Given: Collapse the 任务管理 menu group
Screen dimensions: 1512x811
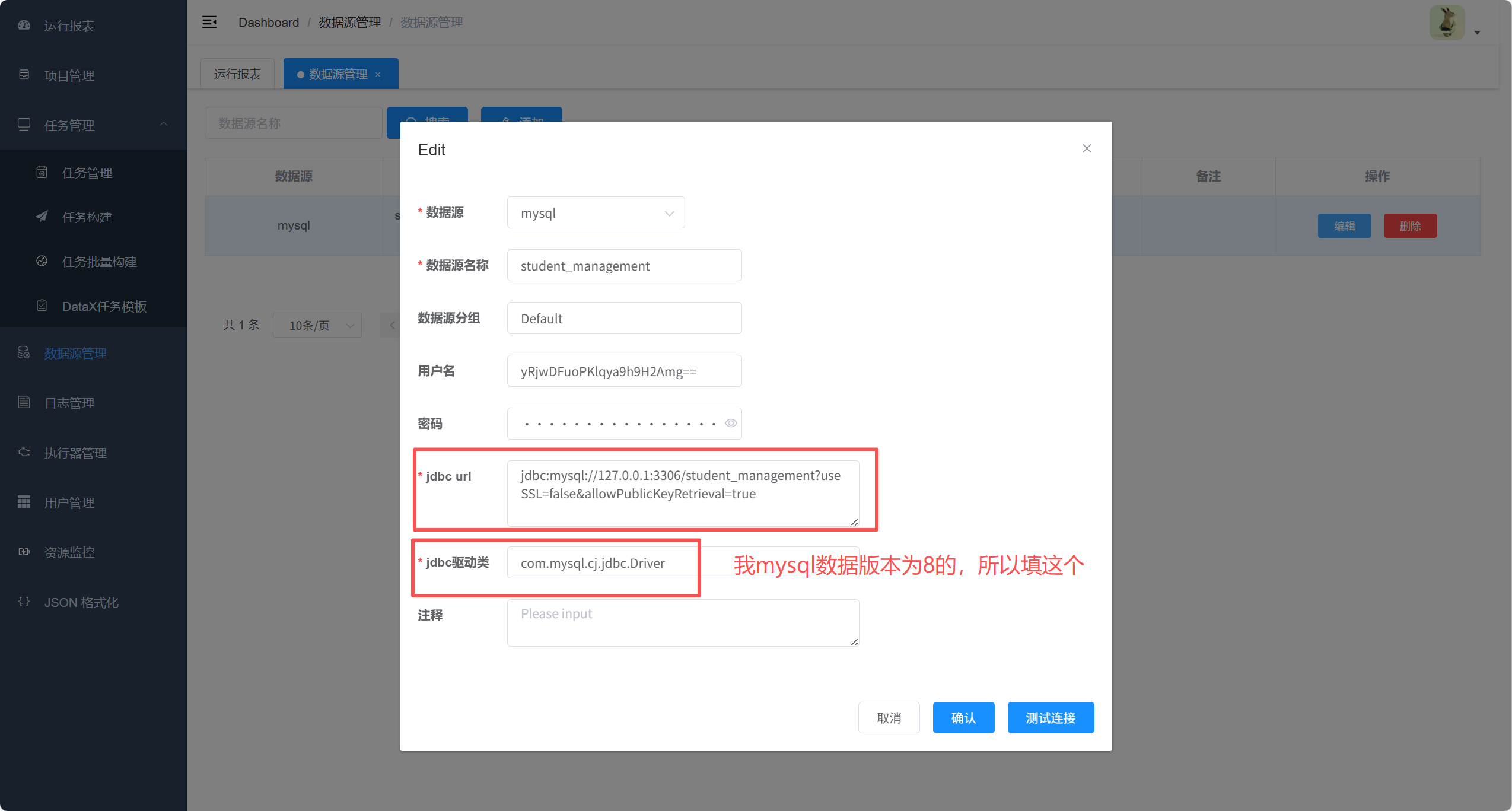Looking at the screenshot, I should pos(164,125).
